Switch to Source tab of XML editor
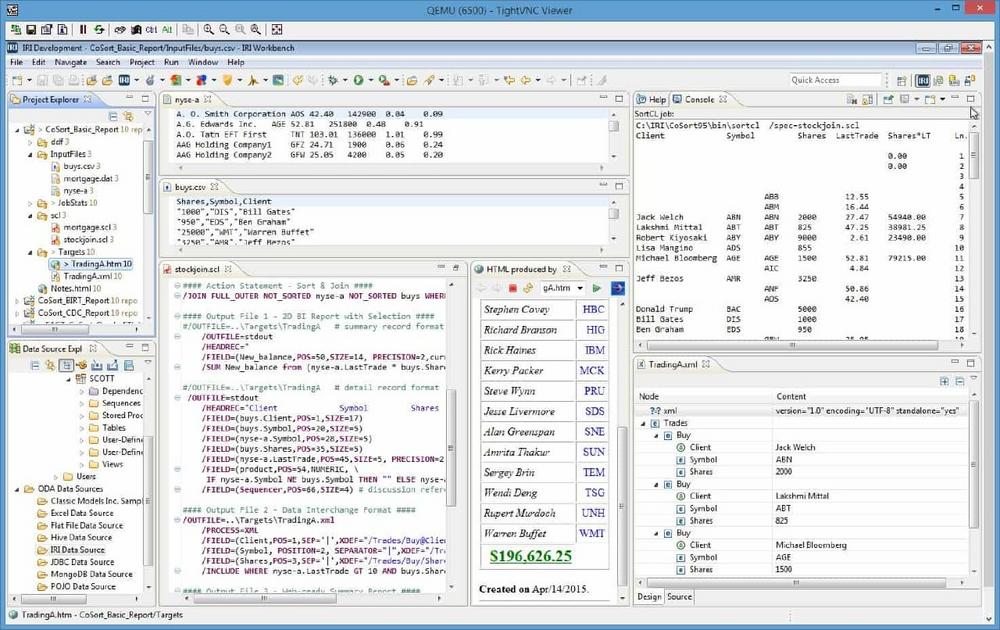Screen dimensions: 1000x630 [x=679, y=597]
